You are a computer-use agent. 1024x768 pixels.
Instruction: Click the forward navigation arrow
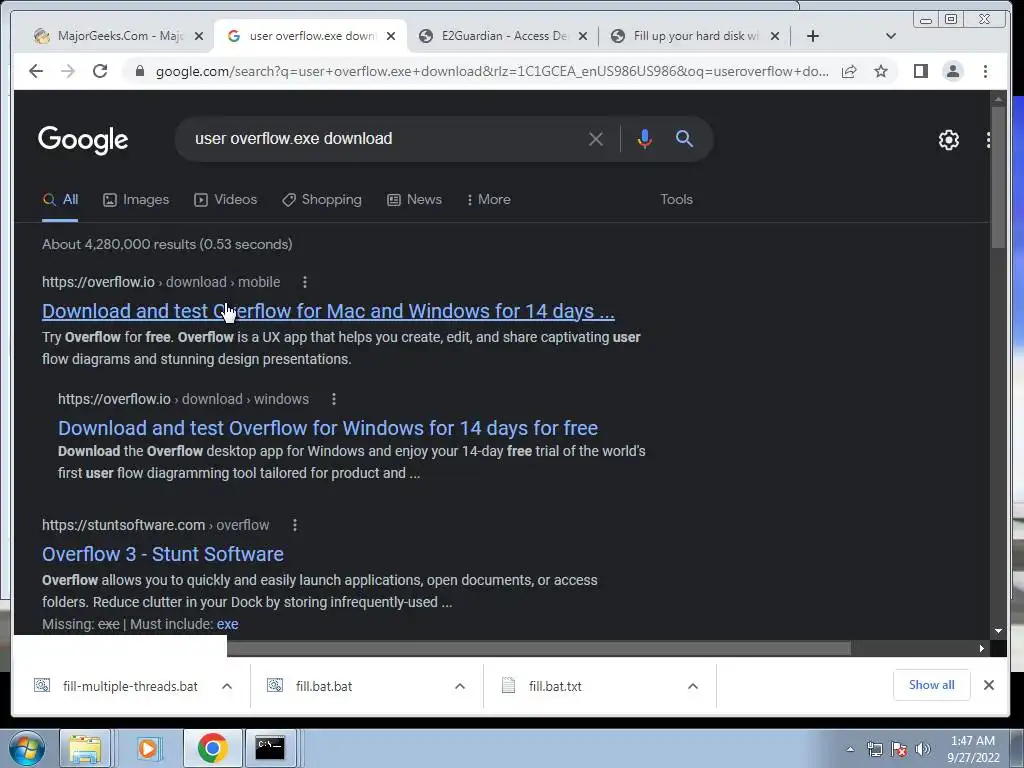pos(68,71)
